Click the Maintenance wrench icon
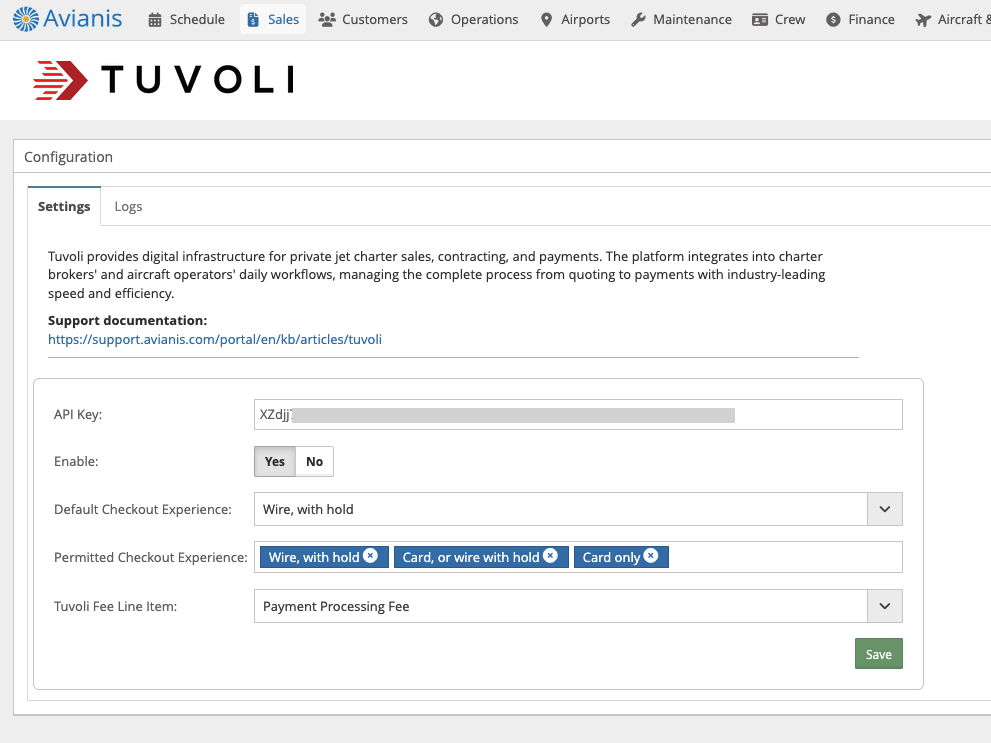This screenshot has height=743, width=991. [x=638, y=20]
